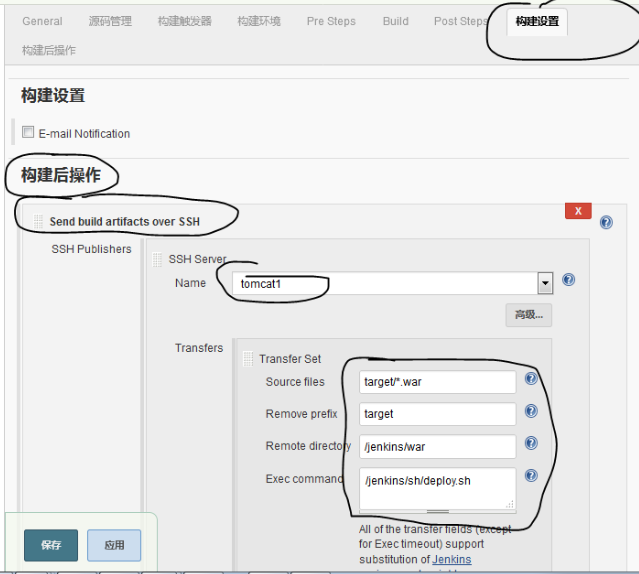Viewport: 639px width, 574px height.
Task: Switch to the Build tab
Action: coord(396,21)
